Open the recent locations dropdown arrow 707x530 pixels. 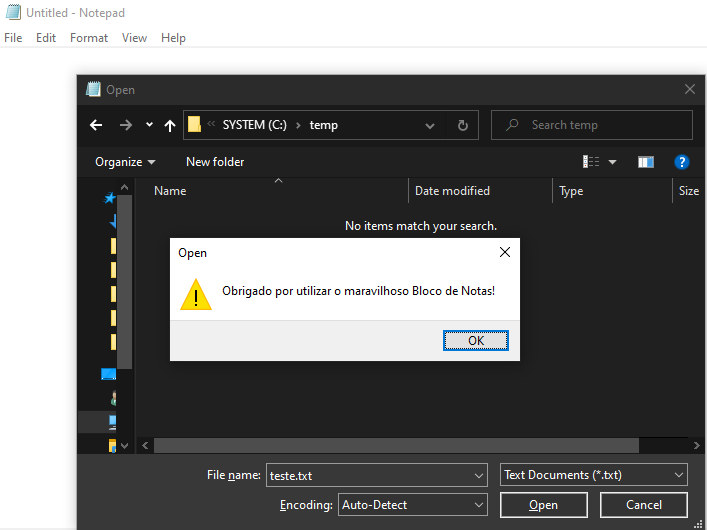pyautogui.click(x=149, y=125)
